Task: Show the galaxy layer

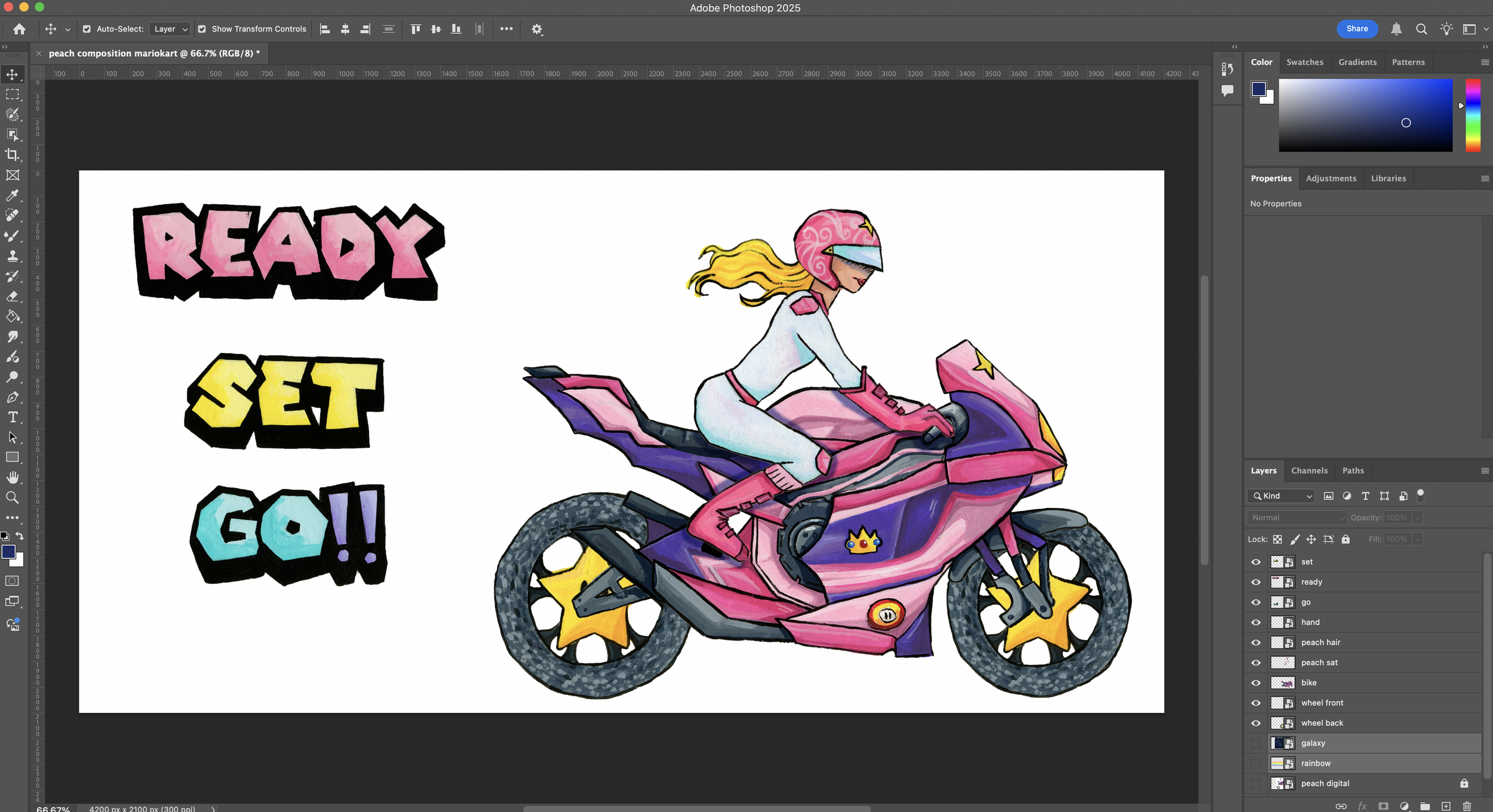Action: [x=1256, y=743]
